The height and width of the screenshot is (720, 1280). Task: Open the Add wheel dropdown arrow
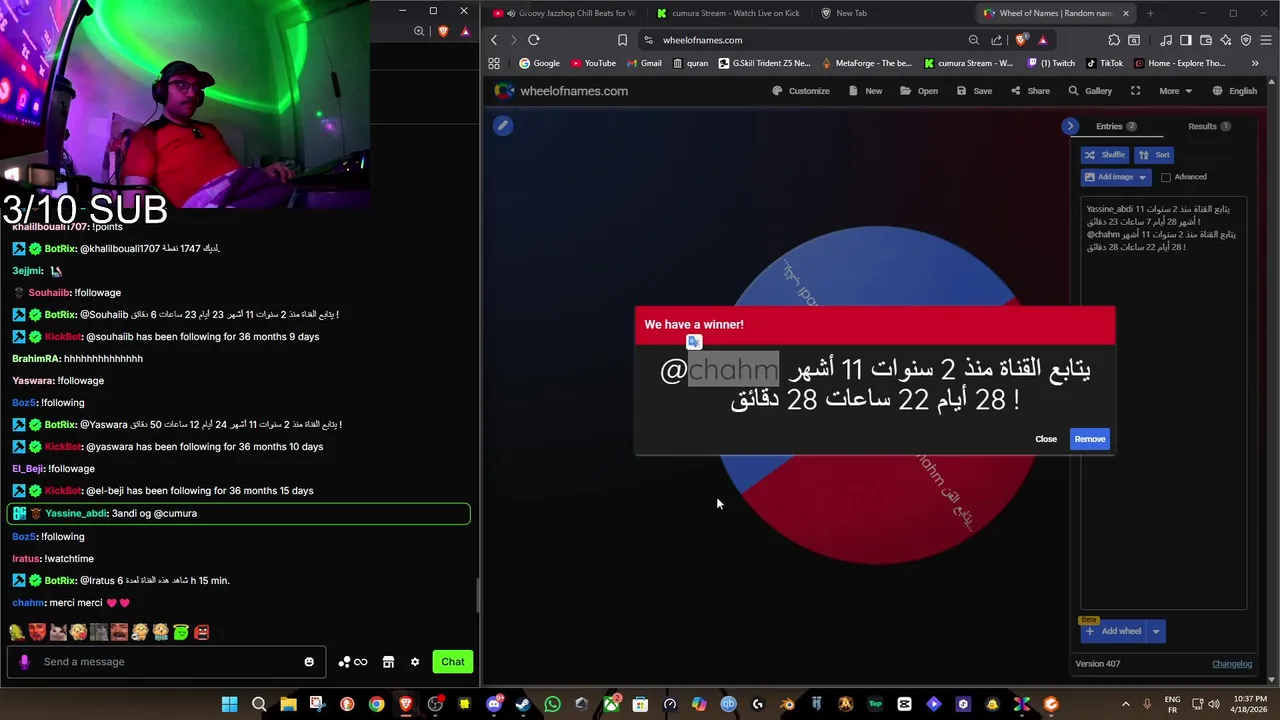point(1155,631)
